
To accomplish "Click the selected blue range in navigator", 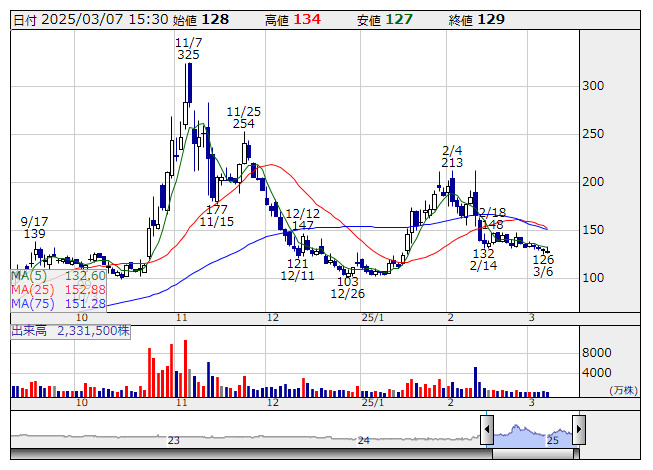I will click(532, 433).
